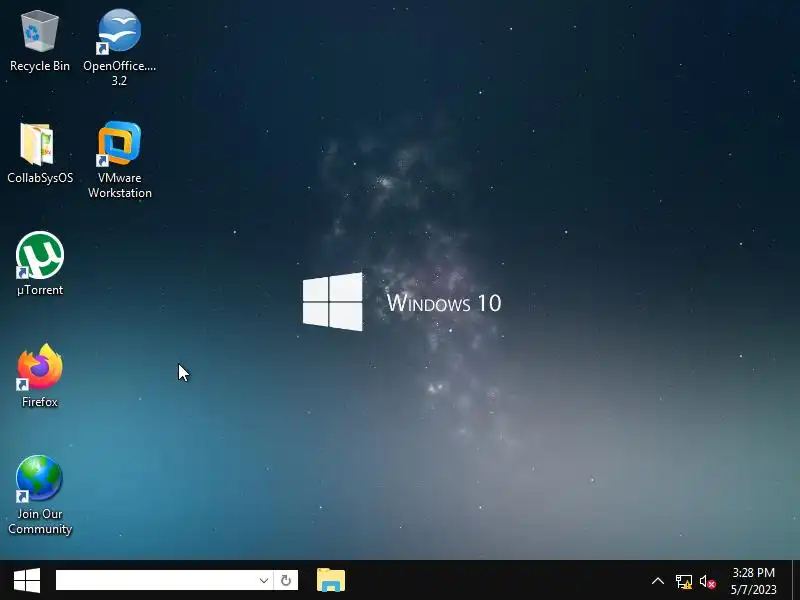Open the network status tray icon
This screenshot has height=600, width=800.
click(x=684, y=581)
